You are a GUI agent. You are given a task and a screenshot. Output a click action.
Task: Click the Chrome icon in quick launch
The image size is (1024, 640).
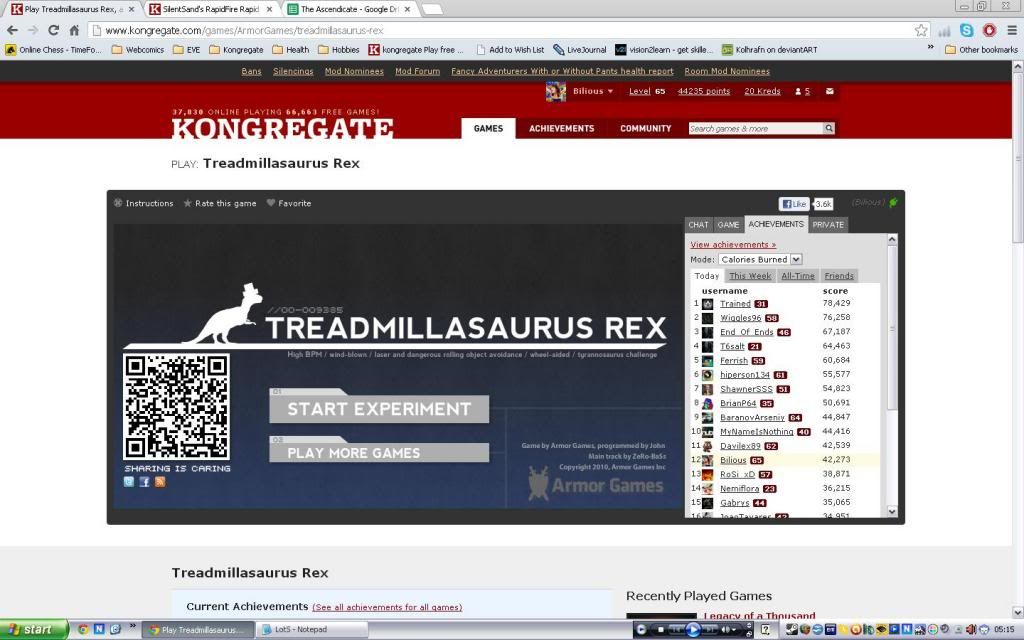[83, 629]
